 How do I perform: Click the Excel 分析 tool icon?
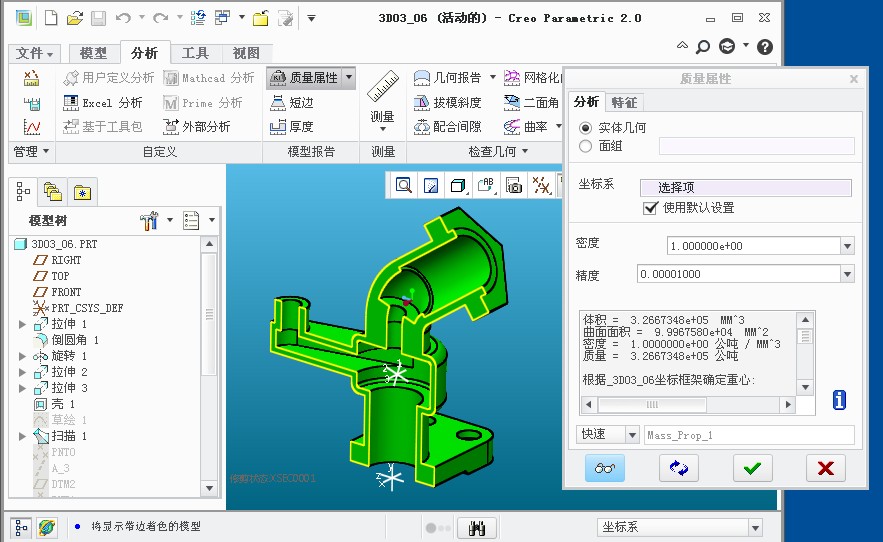[x=71, y=102]
